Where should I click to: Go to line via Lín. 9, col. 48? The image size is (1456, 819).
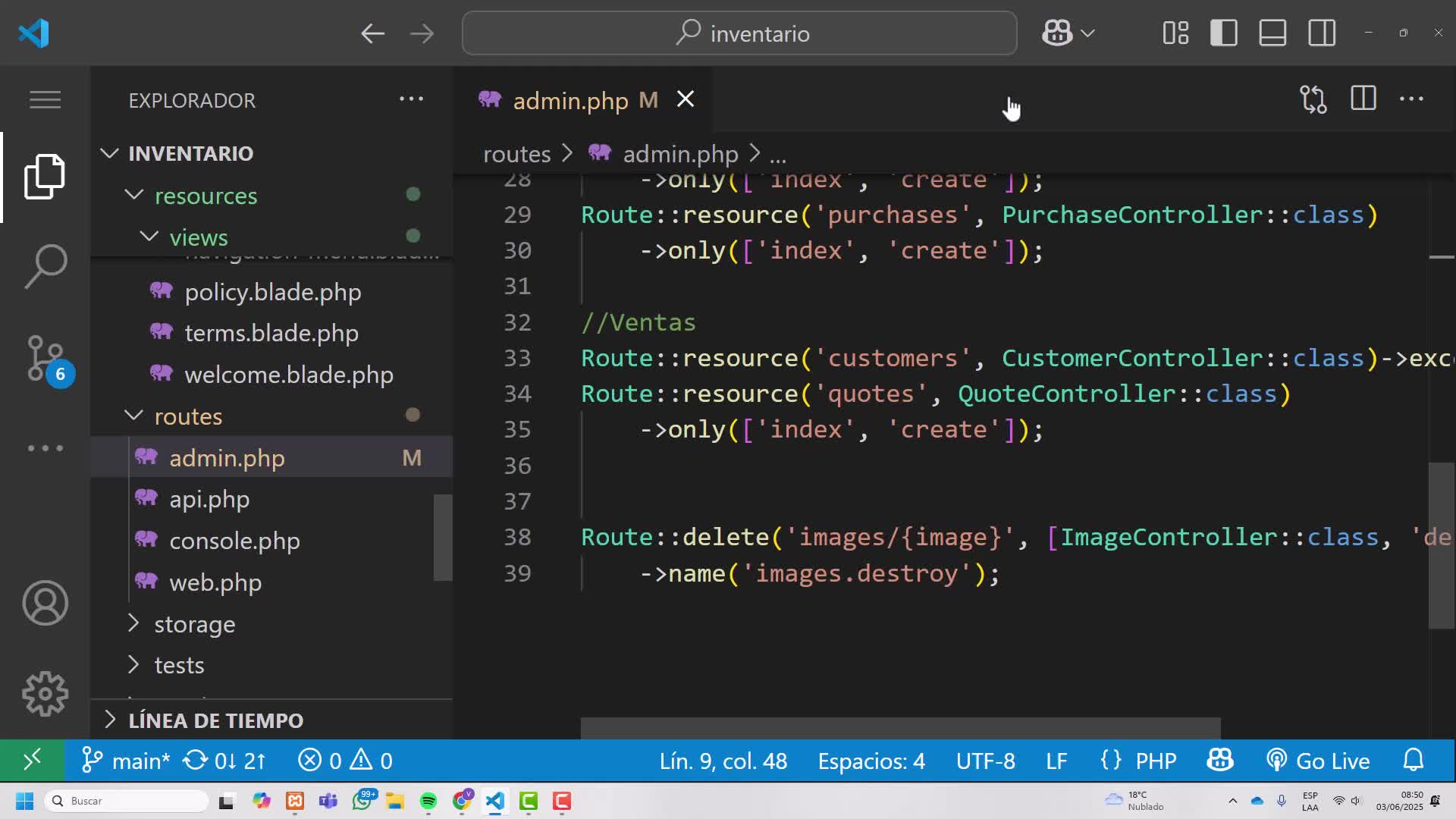(723, 761)
